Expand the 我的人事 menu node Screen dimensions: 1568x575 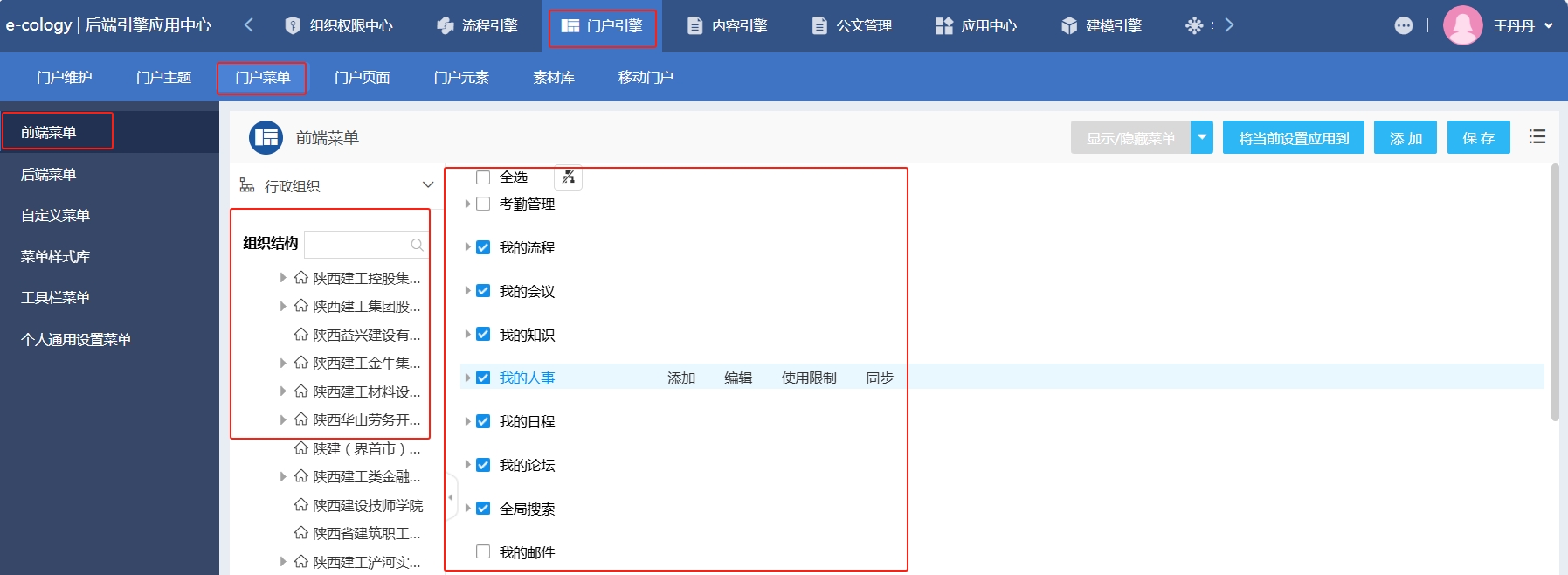pos(467,378)
